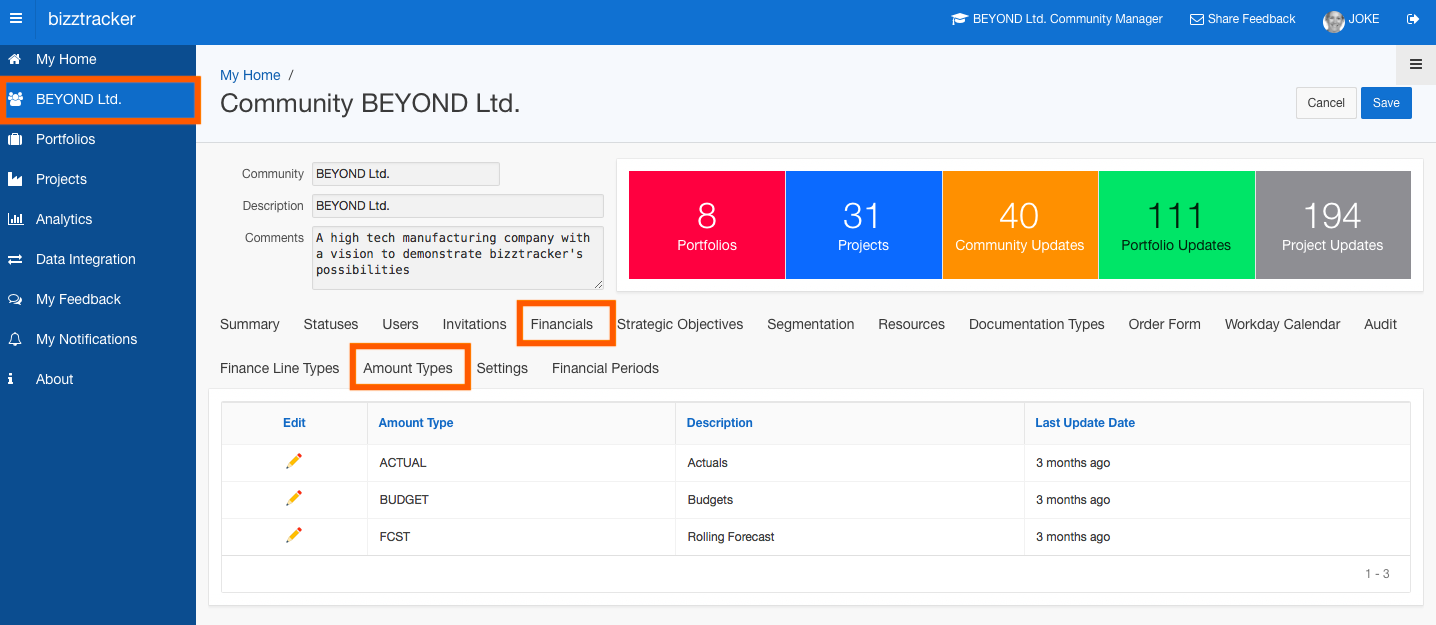The width and height of the screenshot is (1436, 625).
Task: Click the graduation cap icon in header
Action: click(960, 19)
